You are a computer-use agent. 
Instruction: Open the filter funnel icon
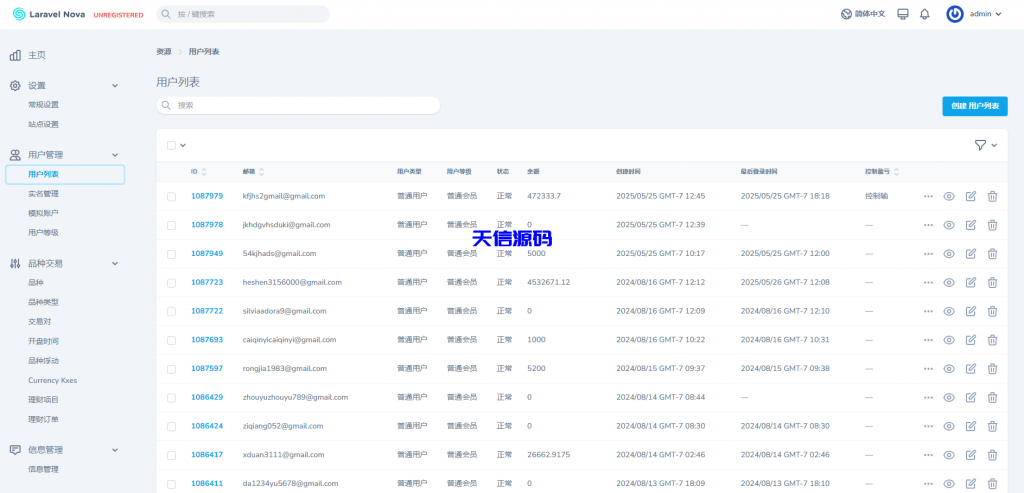[980, 145]
